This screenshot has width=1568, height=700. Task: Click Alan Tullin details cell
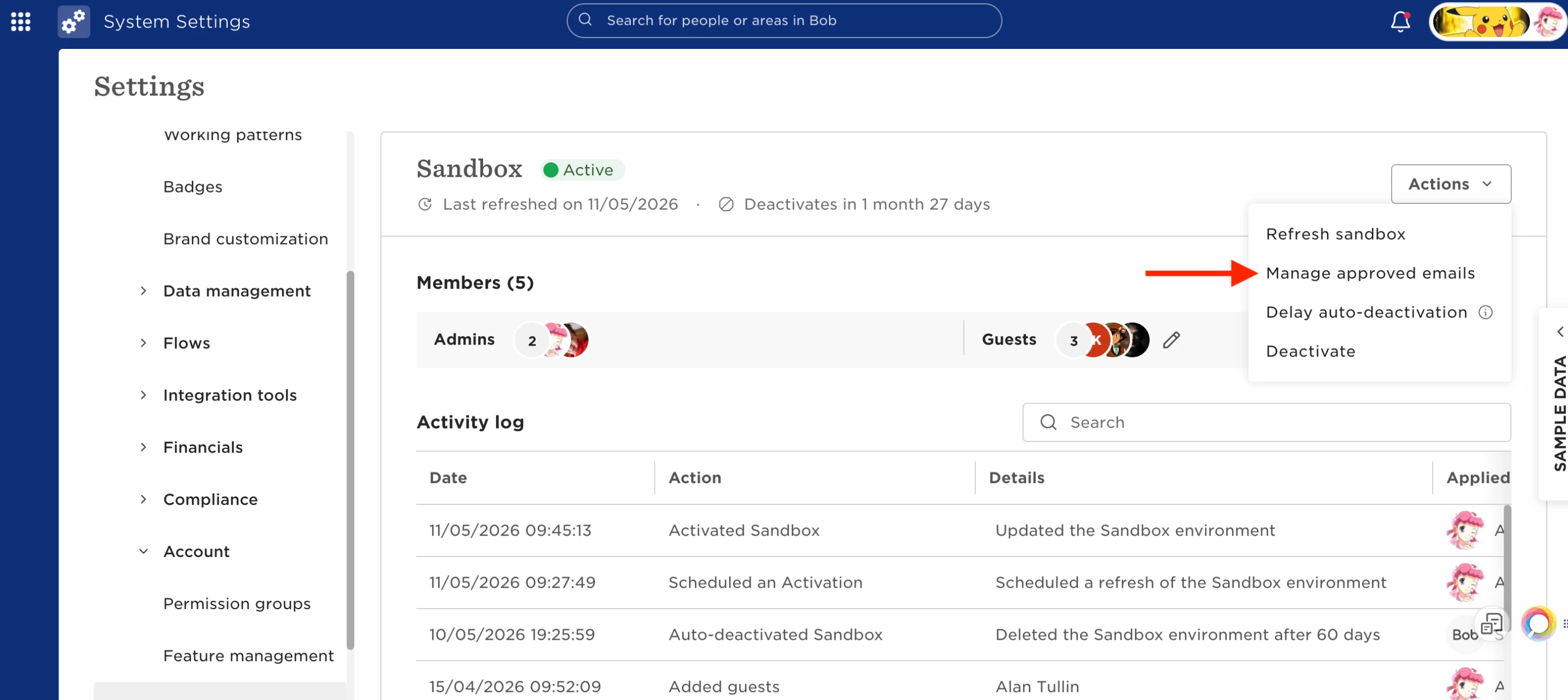[x=1037, y=687]
